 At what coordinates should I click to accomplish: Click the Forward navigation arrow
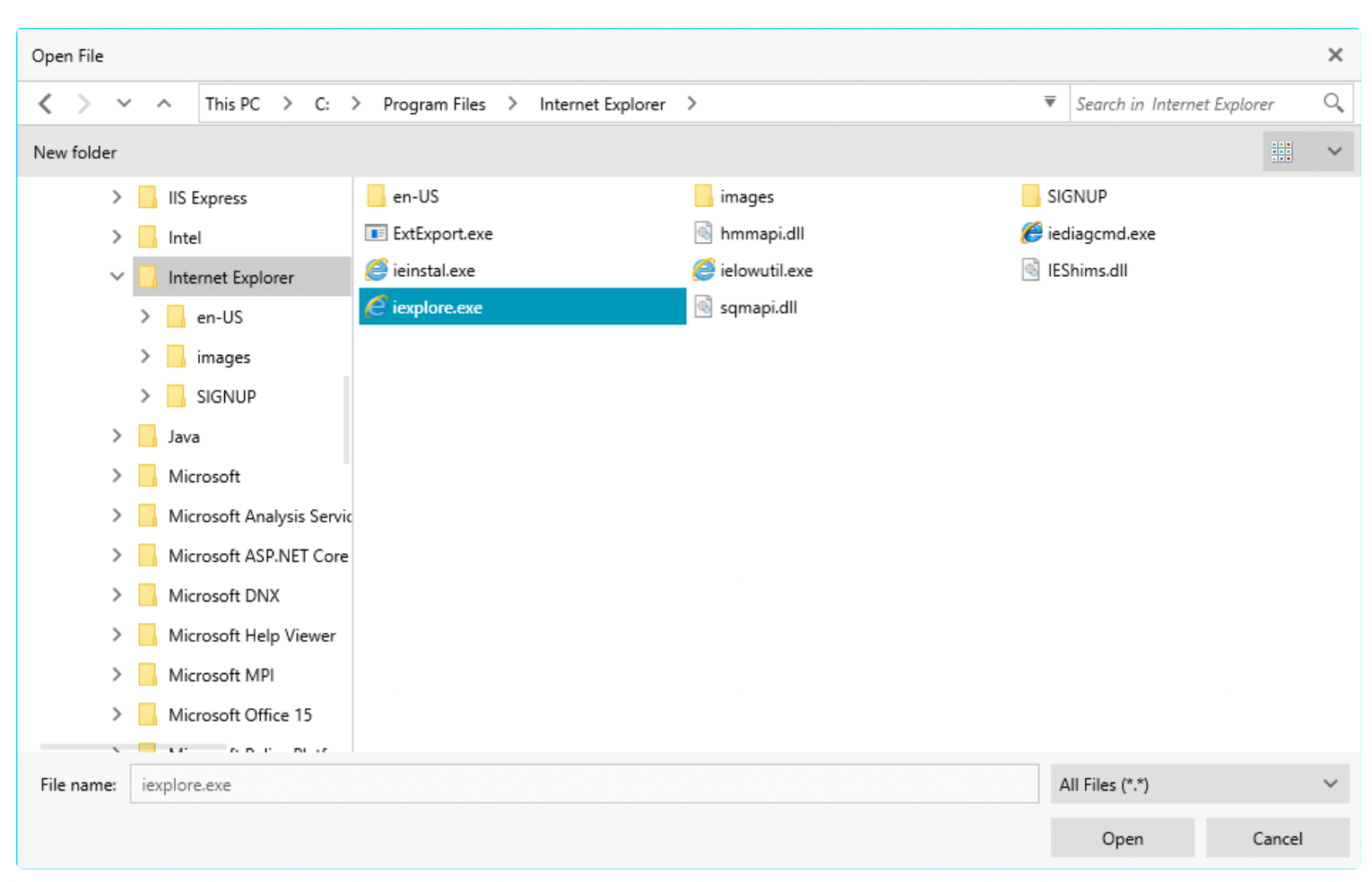point(83,104)
